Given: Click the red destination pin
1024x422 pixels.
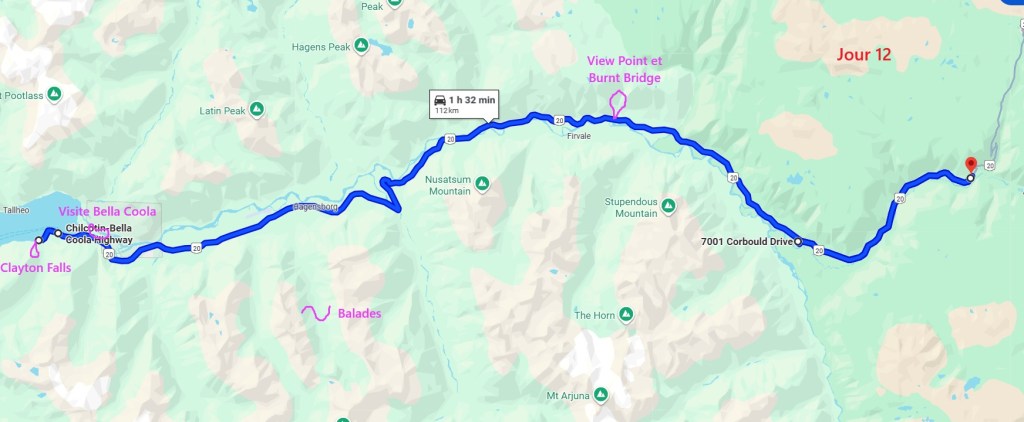Looking at the screenshot, I should pyautogui.click(x=971, y=165).
